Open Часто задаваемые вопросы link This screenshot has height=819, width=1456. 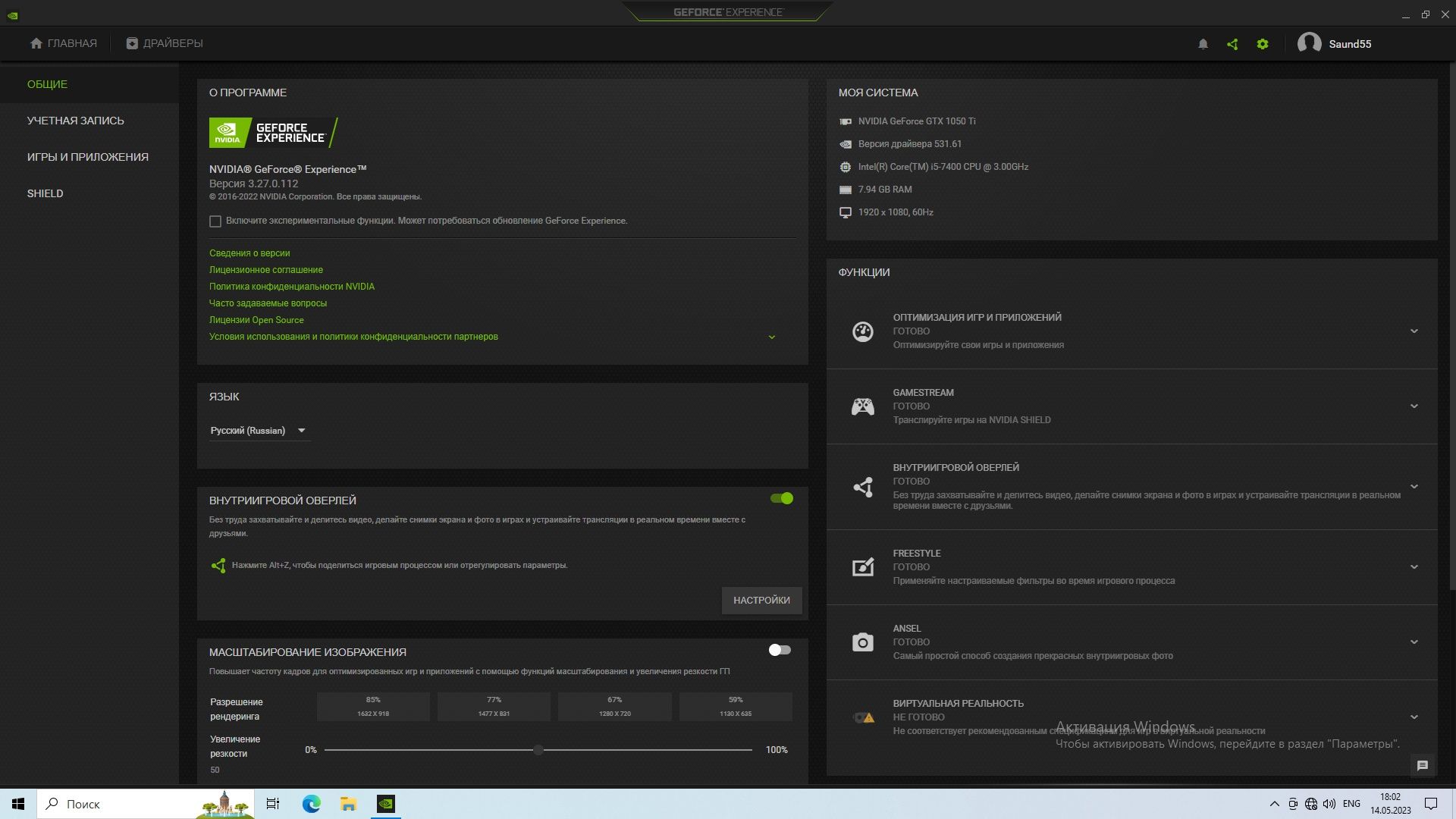point(268,303)
